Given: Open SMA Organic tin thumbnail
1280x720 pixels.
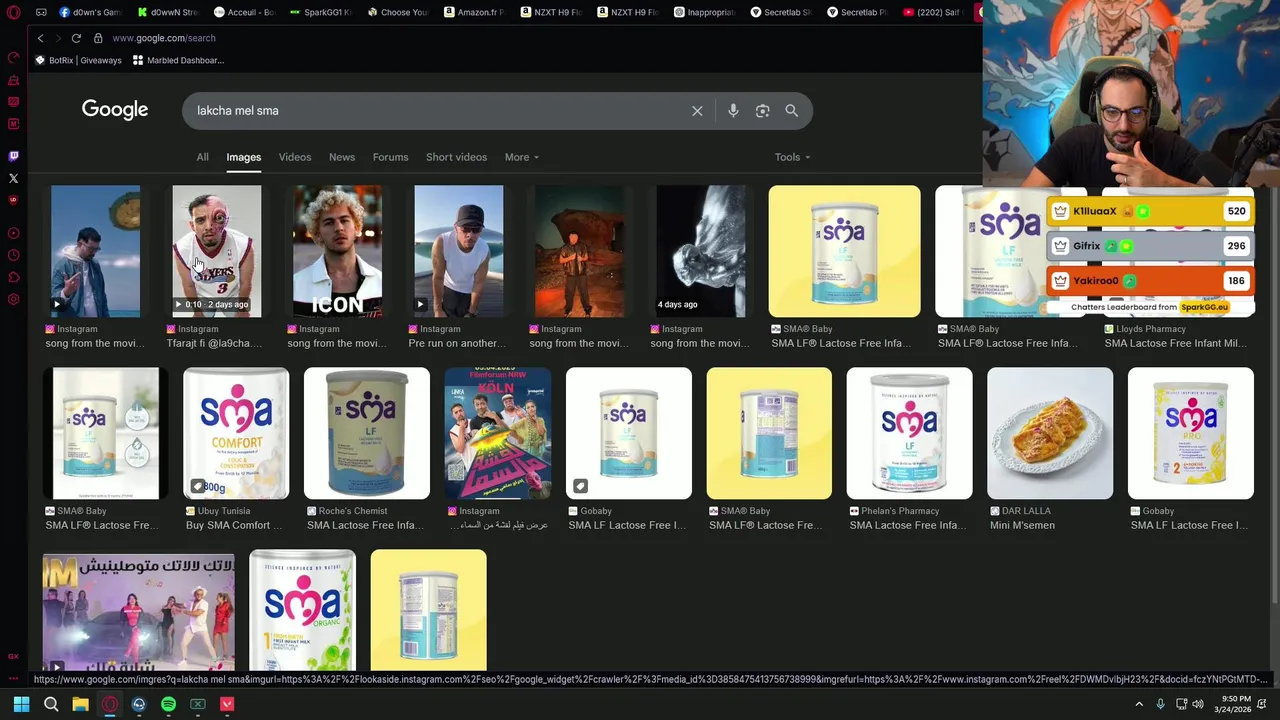Looking at the screenshot, I should click(x=302, y=610).
